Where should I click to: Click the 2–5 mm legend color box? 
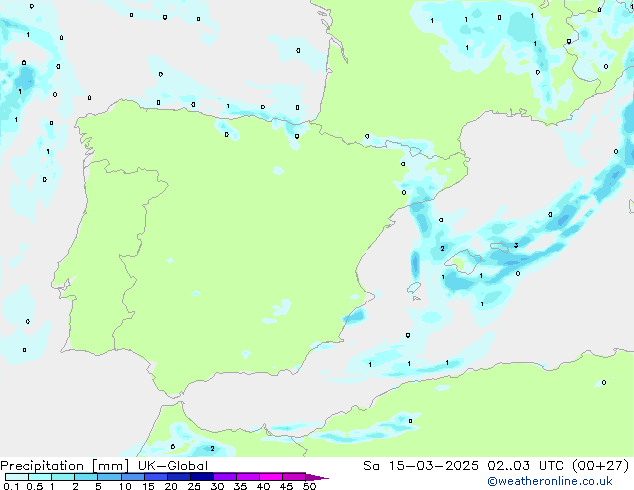pos(86,477)
